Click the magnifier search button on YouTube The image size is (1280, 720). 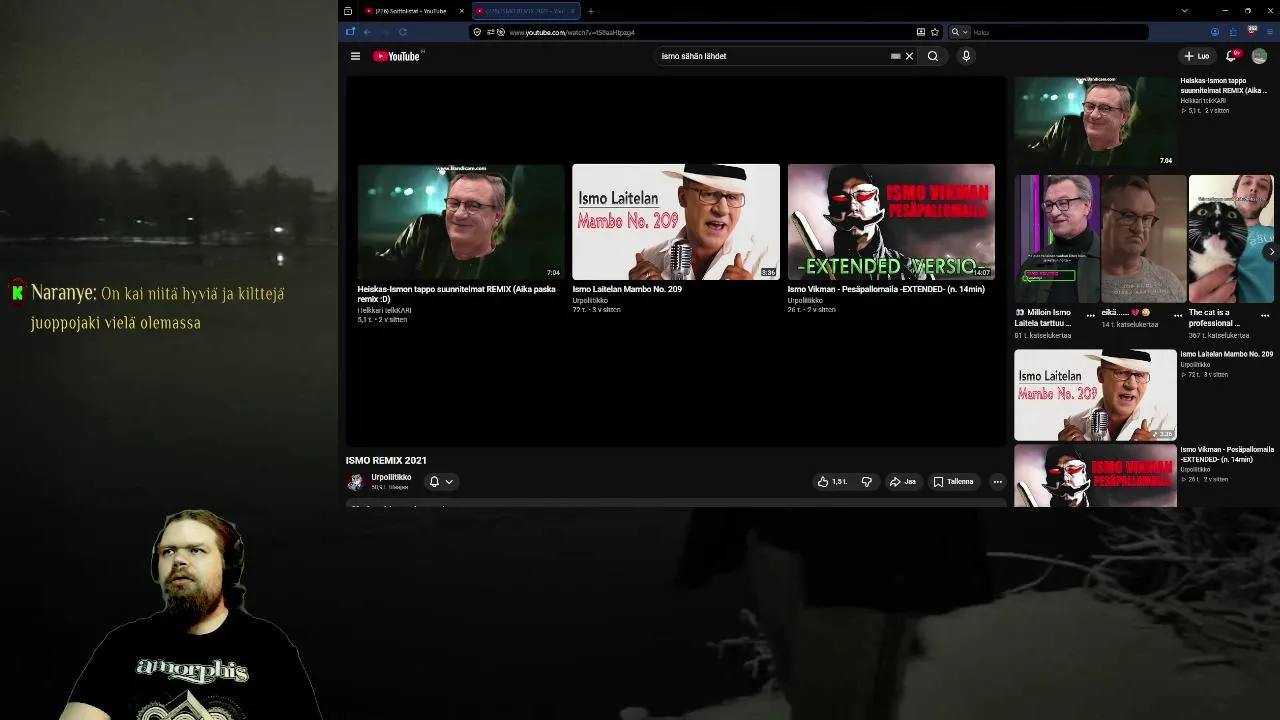coord(933,56)
